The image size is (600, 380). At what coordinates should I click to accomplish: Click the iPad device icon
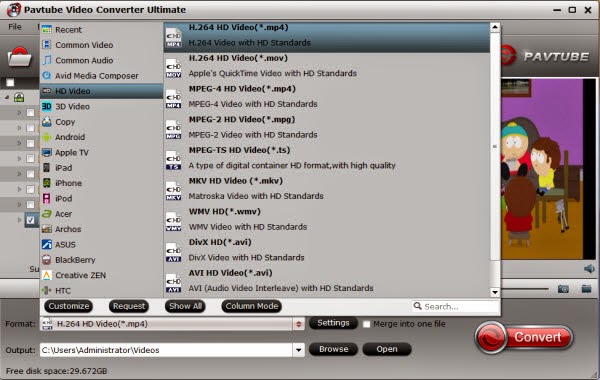pos(47,168)
